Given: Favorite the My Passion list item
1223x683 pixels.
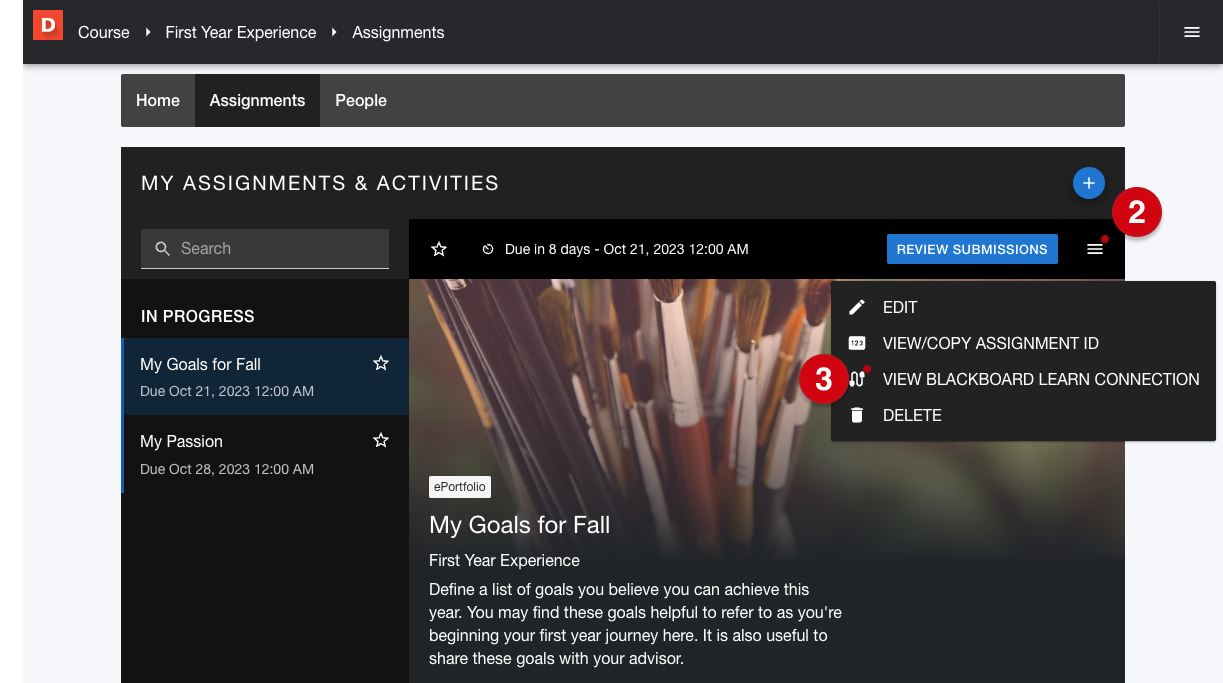Looking at the screenshot, I should pyautogui.click(x=381, y=441).
